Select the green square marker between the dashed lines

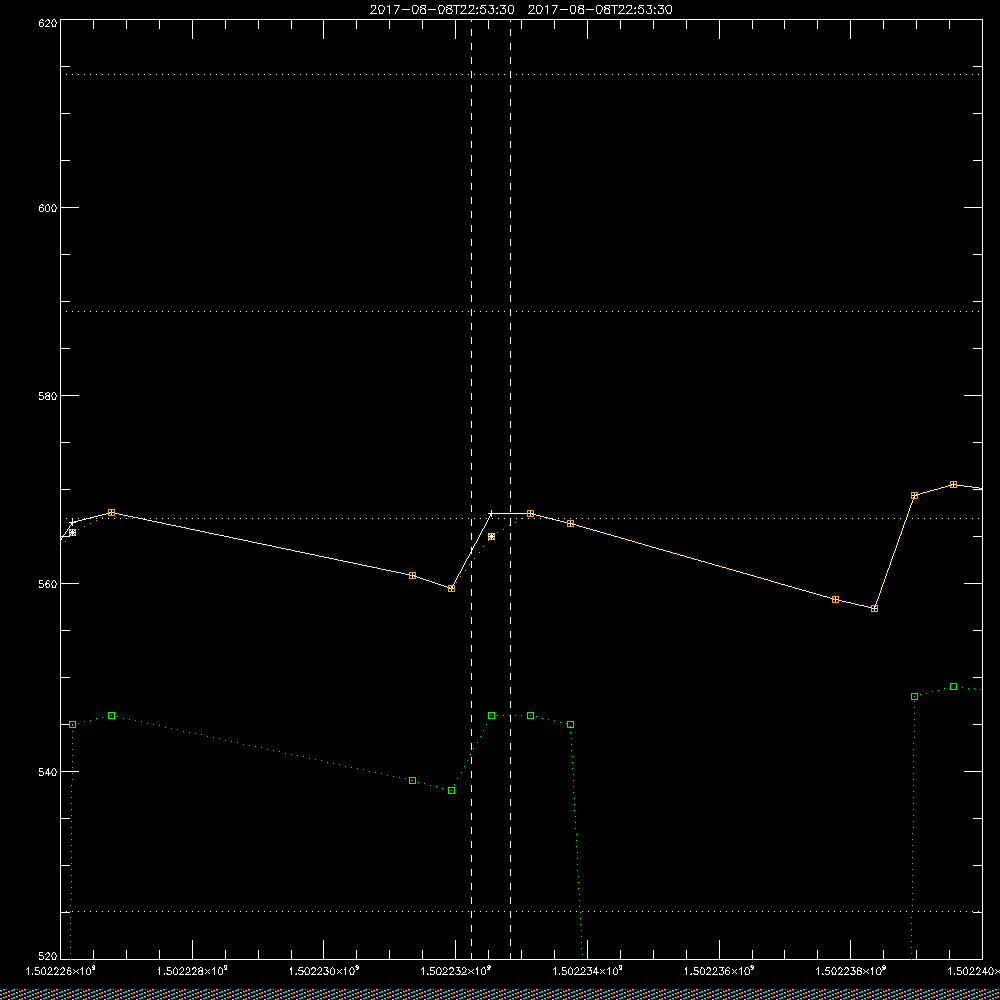pyautogui.click(x=491, y=716)
